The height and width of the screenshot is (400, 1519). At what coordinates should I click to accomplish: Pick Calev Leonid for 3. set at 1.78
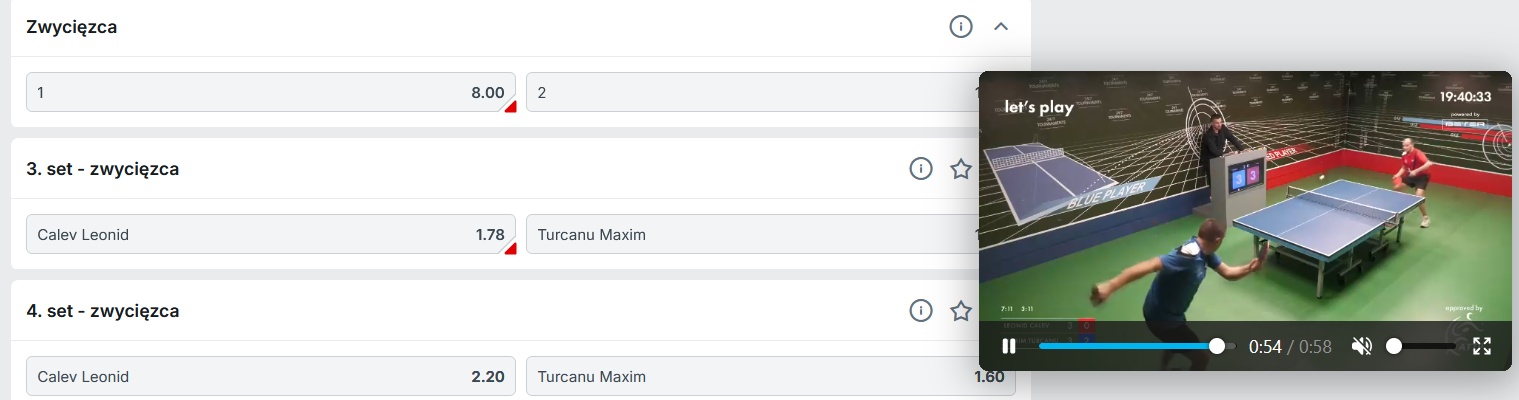[271, 234]
